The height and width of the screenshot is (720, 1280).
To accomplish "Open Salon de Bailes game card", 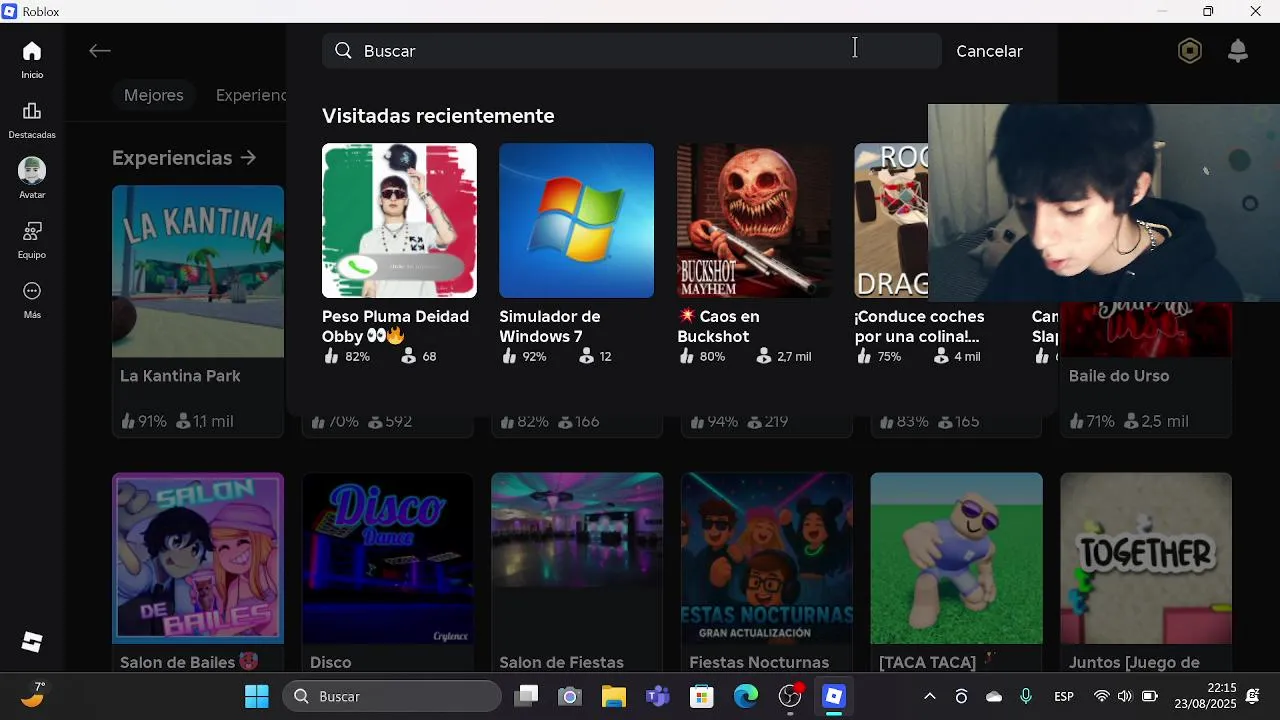I will (198, 572).
